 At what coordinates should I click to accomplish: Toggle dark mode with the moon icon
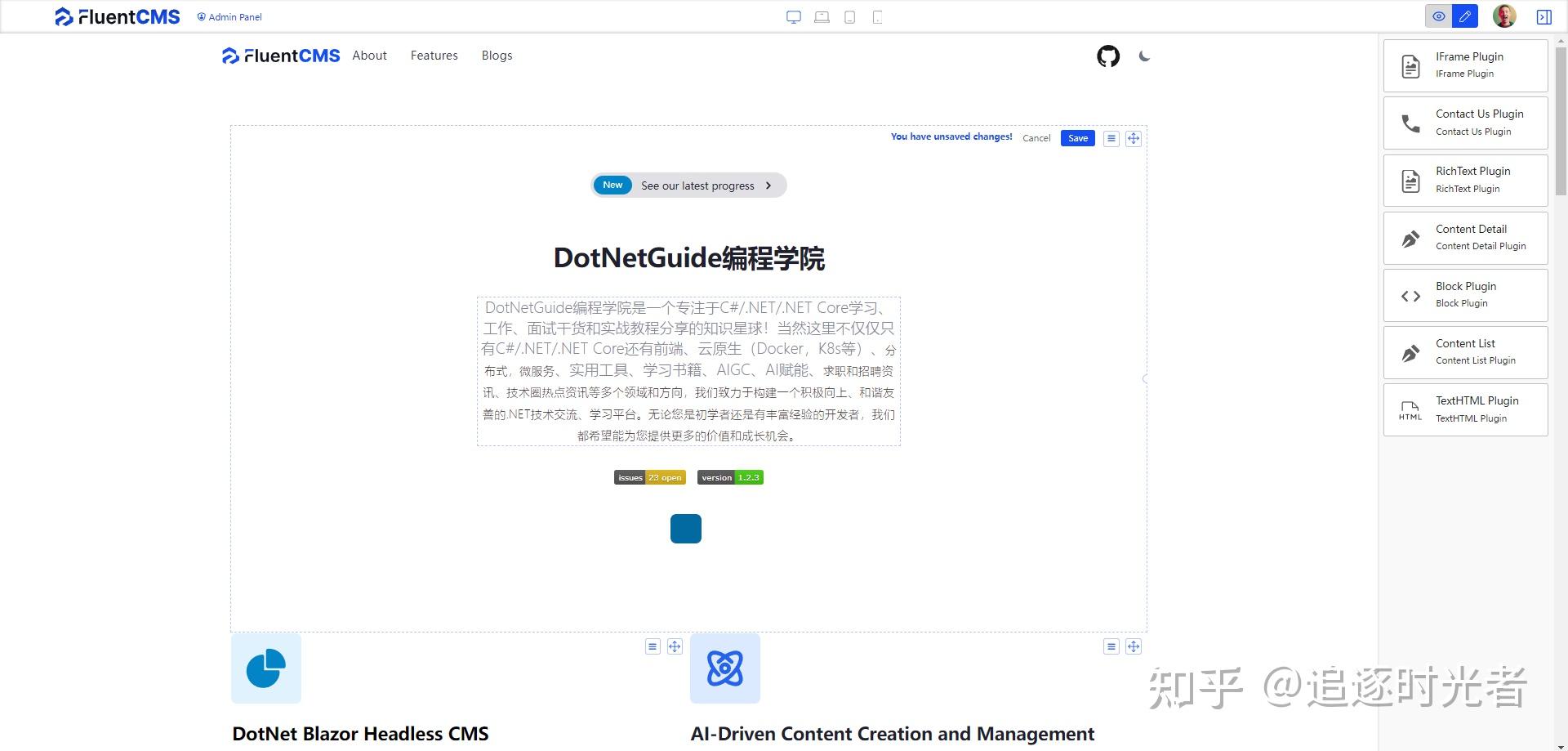1143,56
